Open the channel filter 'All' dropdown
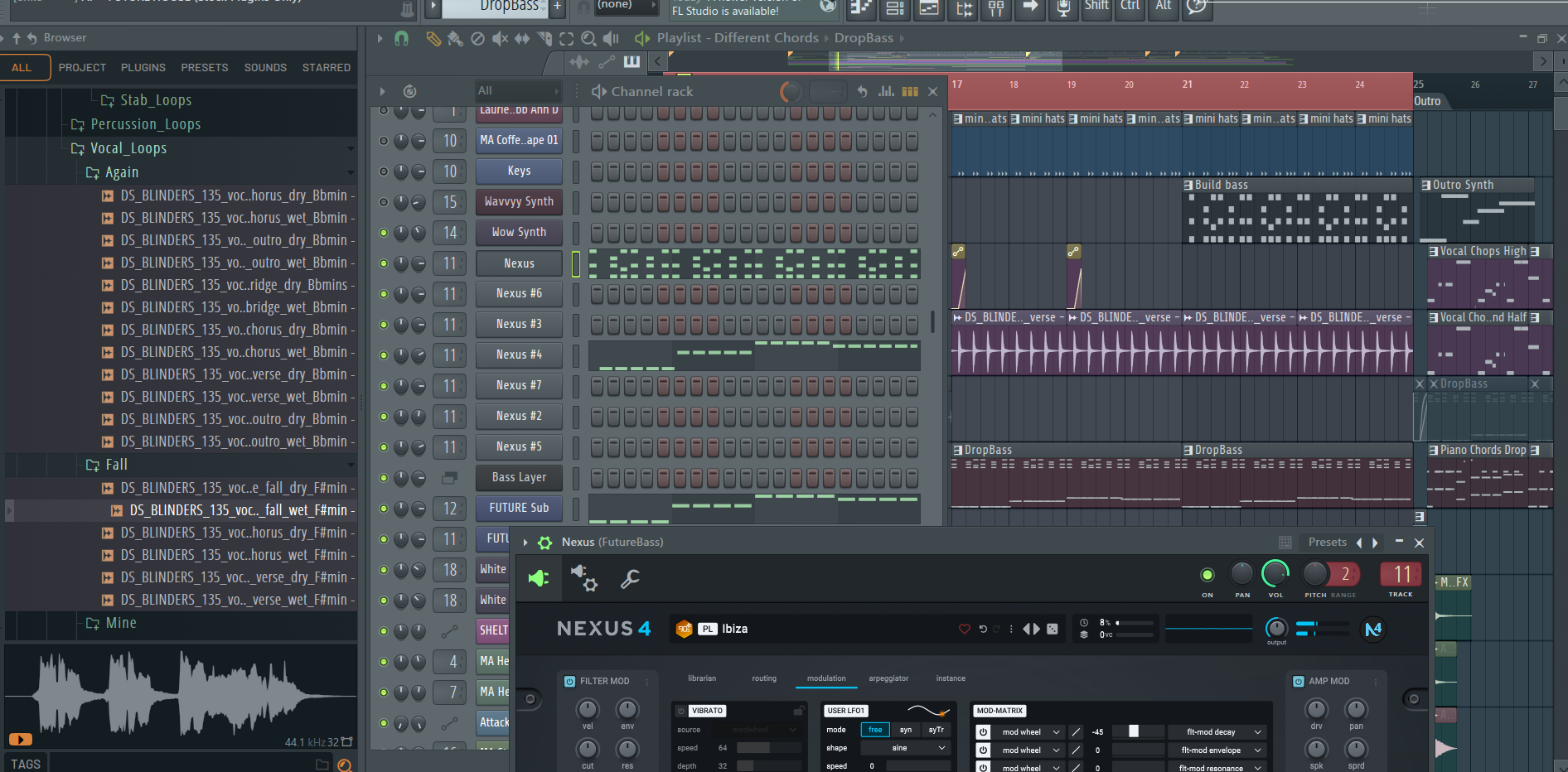The width and height of the screenshot is (1568, 772). 518,91
